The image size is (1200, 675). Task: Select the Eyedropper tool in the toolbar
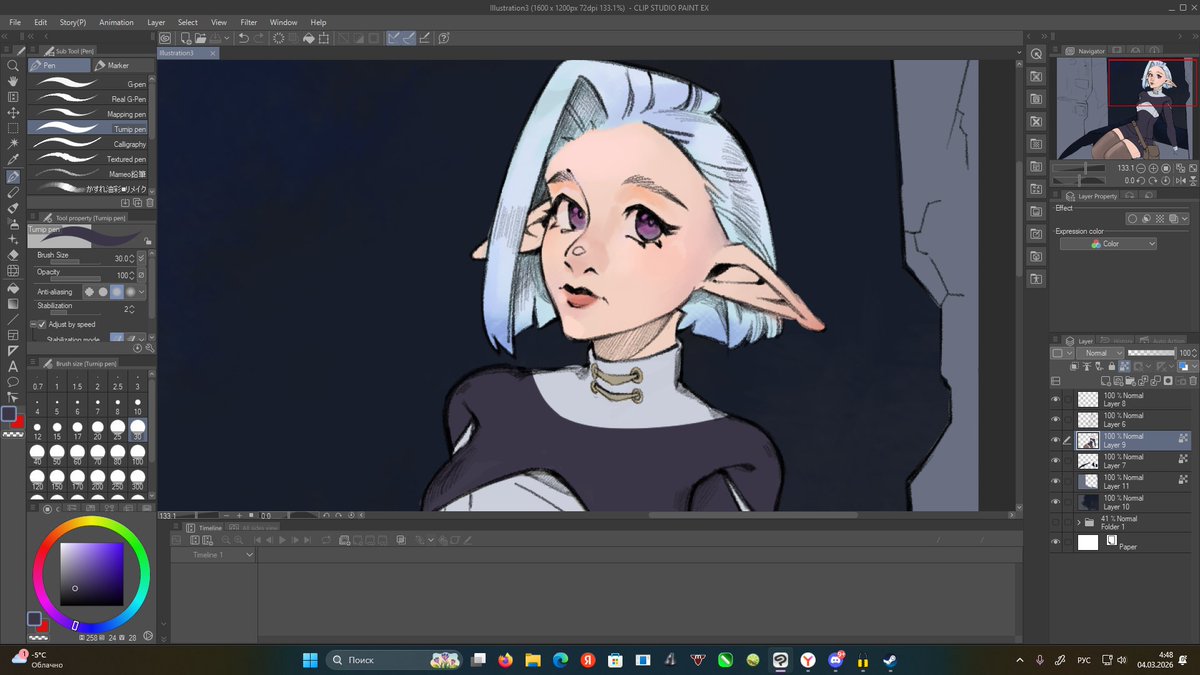tap(13, 160)
